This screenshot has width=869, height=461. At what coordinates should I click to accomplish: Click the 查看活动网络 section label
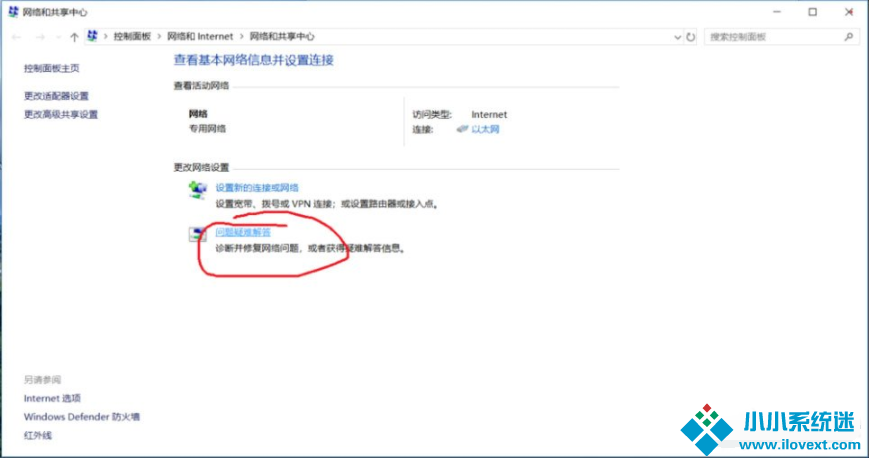point(201,86)
